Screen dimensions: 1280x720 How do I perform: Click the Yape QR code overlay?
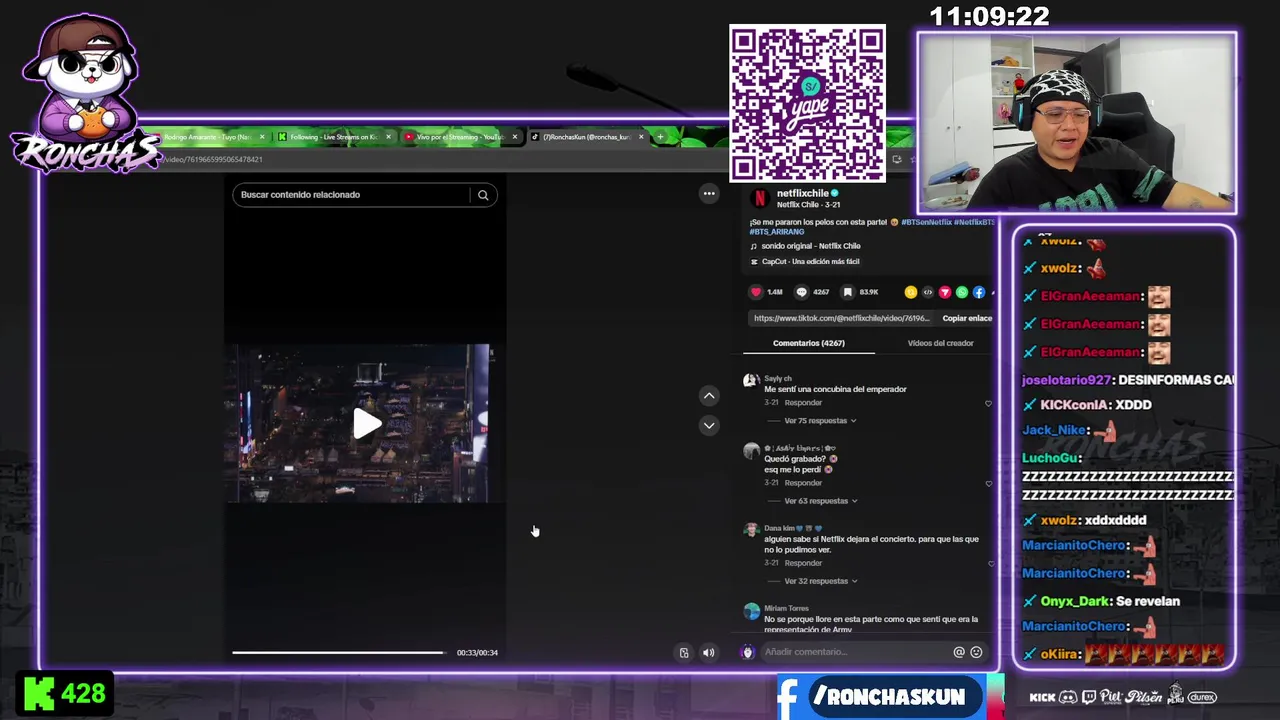(x=807, y=104)
